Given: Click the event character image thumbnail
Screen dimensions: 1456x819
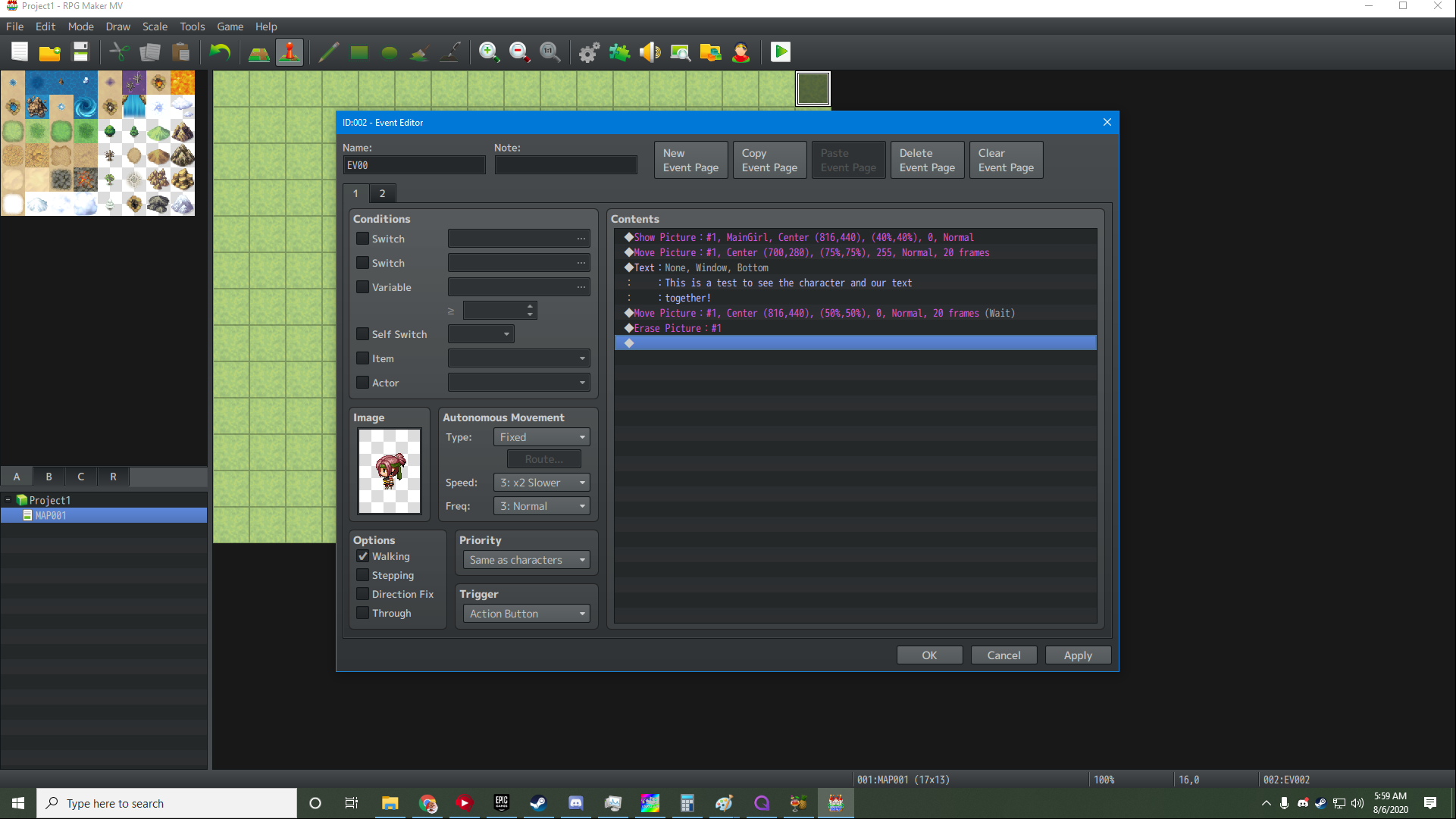Looking at the screenshot, I should tap(390, 471).
